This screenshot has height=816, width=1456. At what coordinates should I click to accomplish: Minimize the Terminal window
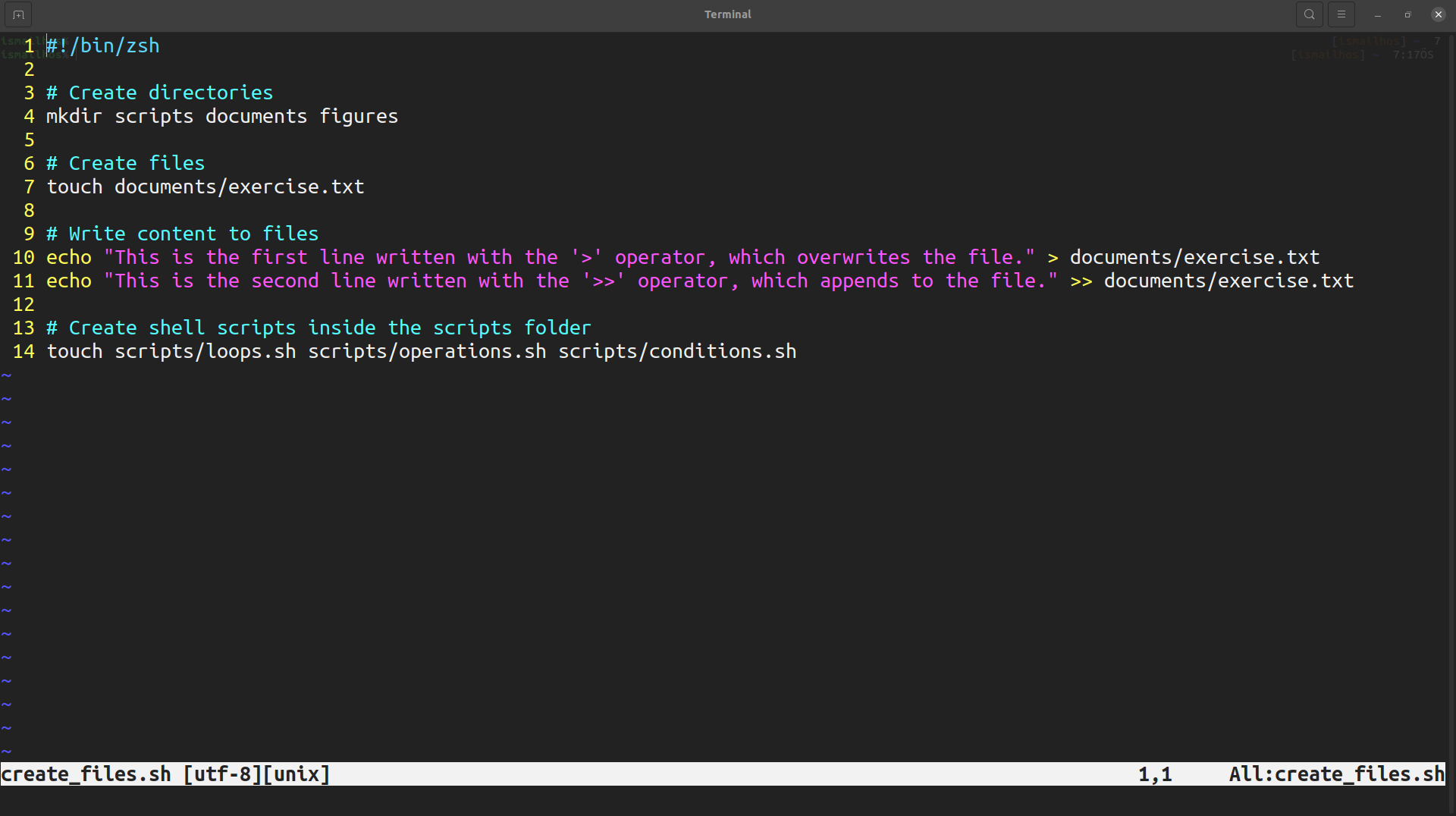(1378, 14)
